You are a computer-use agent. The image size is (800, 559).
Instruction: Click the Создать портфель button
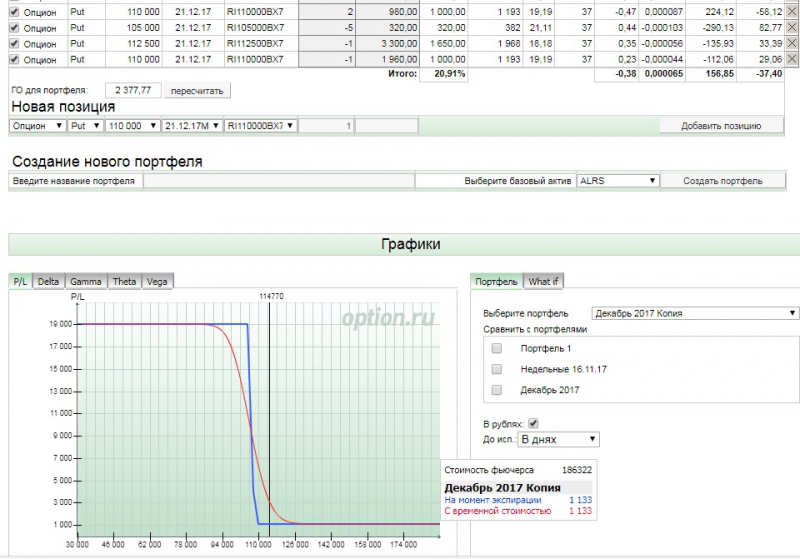click(723, 181)
